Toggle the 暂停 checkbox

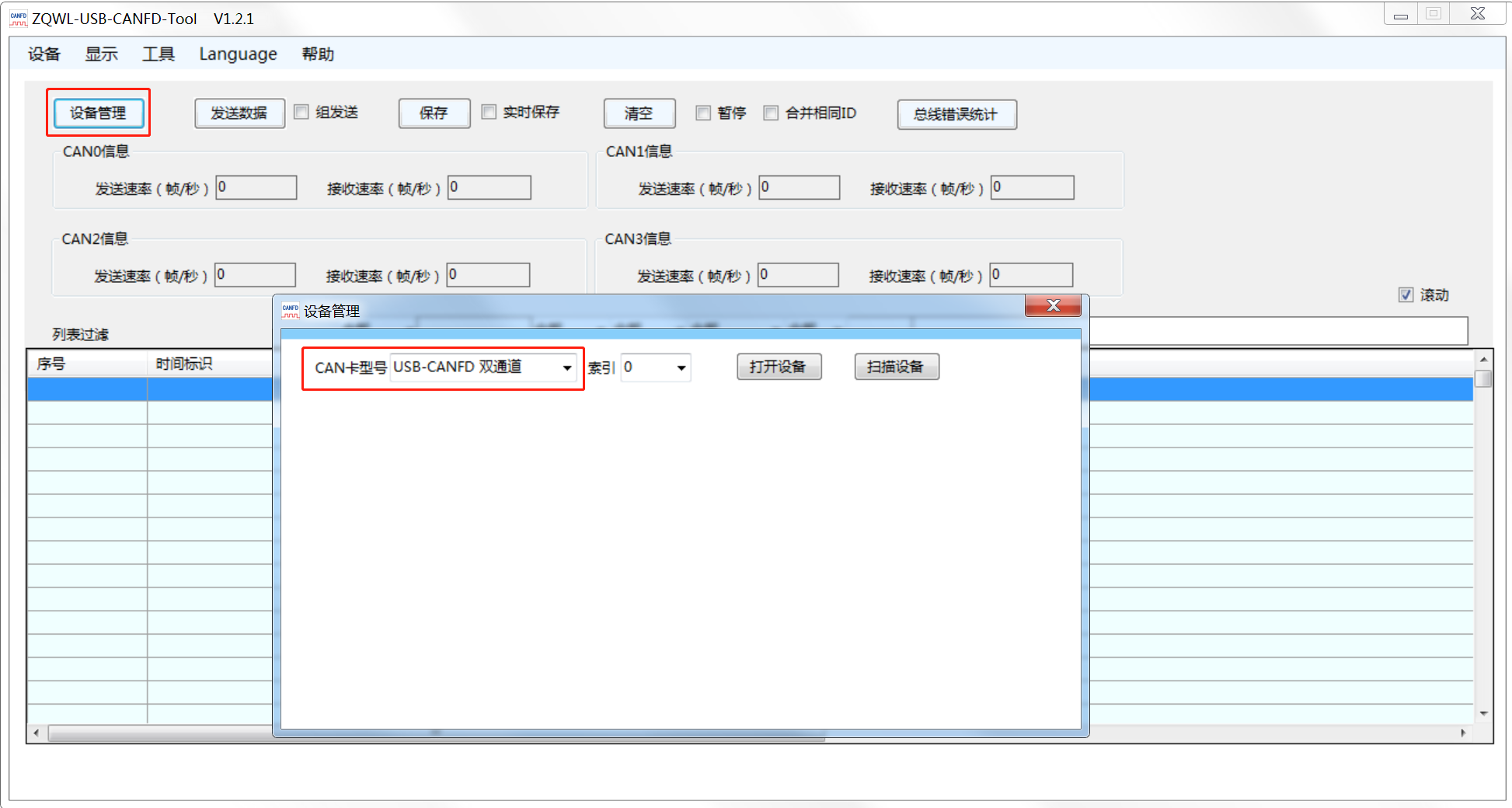pyautogui.click(x=703, y=113)
